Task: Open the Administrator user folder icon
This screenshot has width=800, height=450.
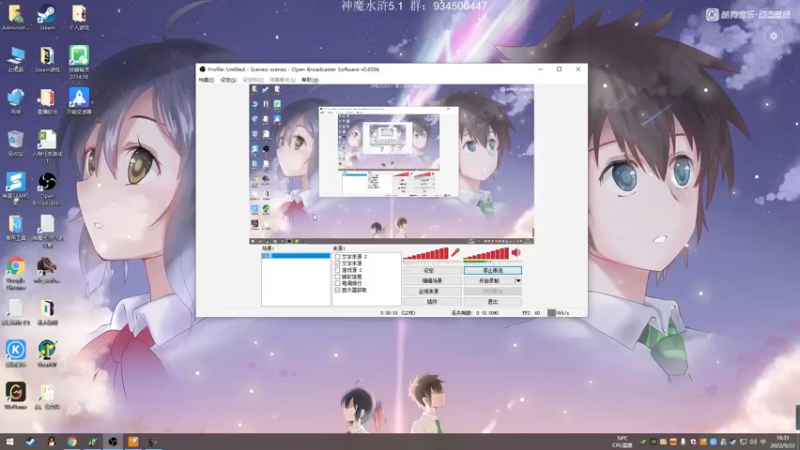Action: (x=15, y=17)
